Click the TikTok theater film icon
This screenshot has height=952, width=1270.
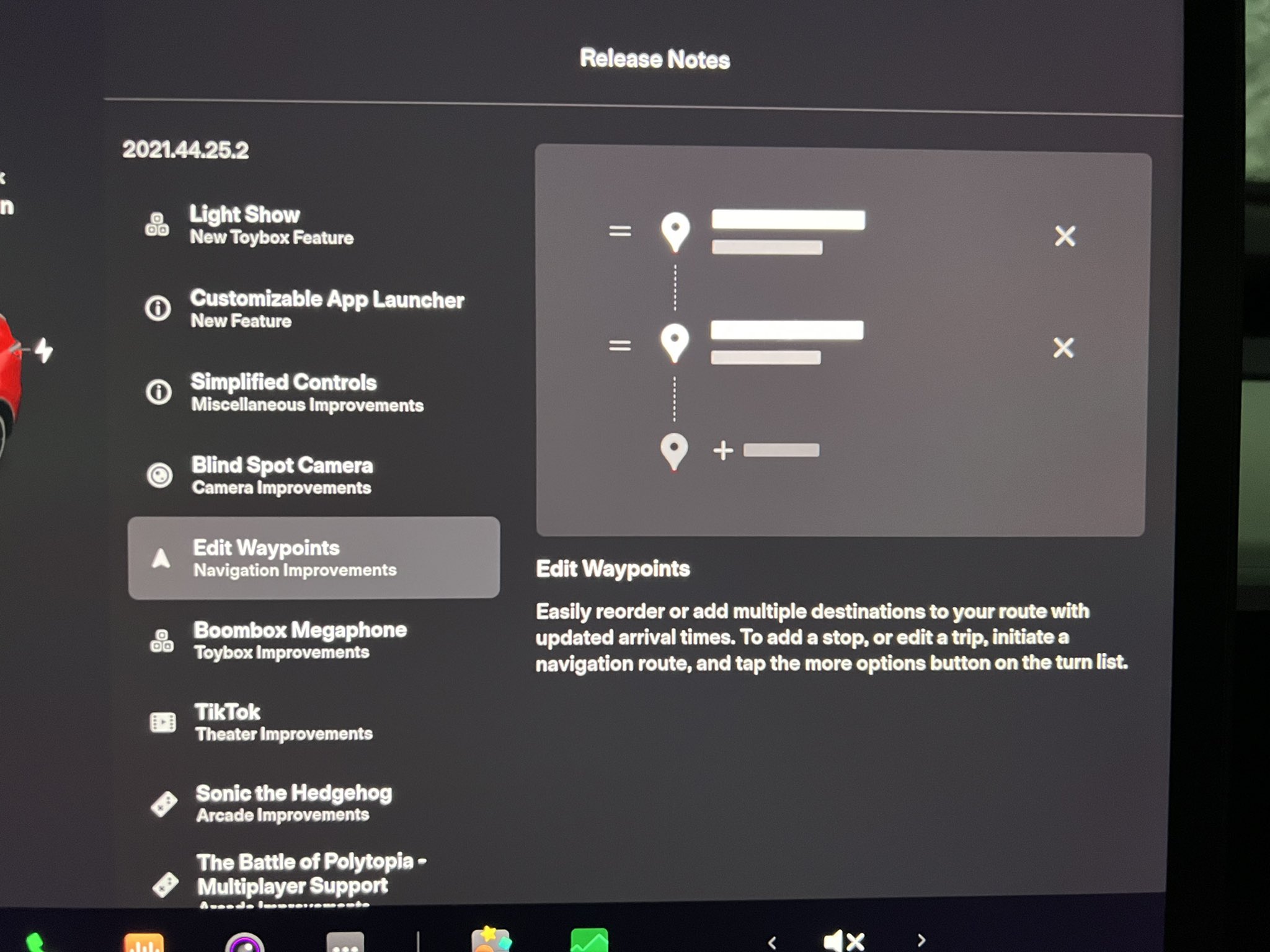pos(163,722)
